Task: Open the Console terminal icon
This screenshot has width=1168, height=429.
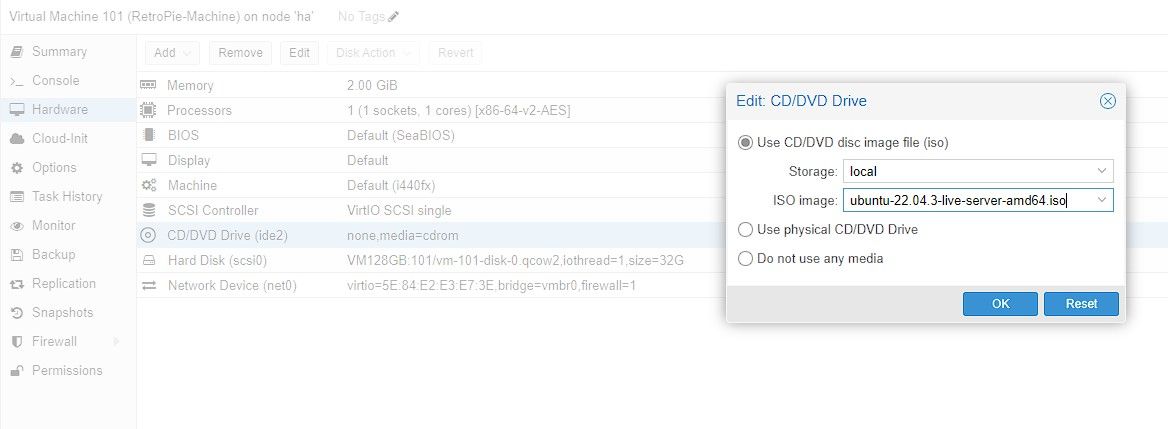Action: pyautogui.click(x=16, y=81)
